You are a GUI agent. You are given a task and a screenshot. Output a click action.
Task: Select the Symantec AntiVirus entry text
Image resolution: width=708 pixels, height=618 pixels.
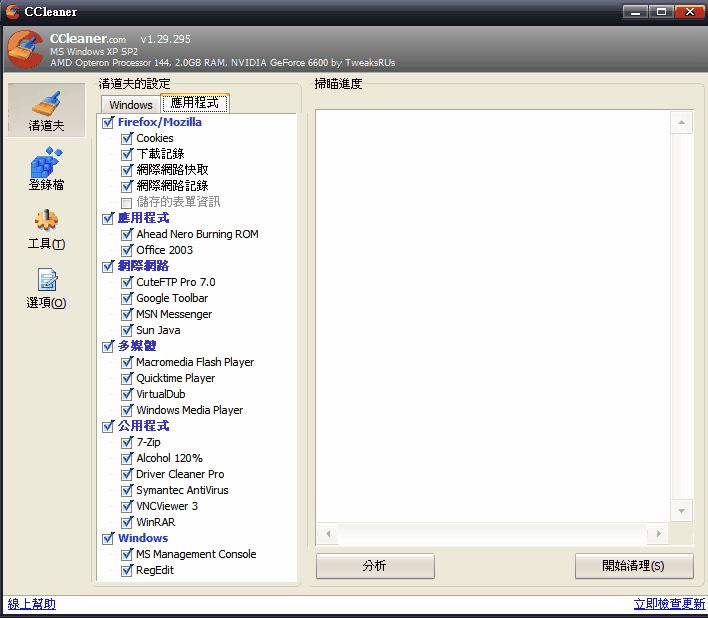(182, 490)
